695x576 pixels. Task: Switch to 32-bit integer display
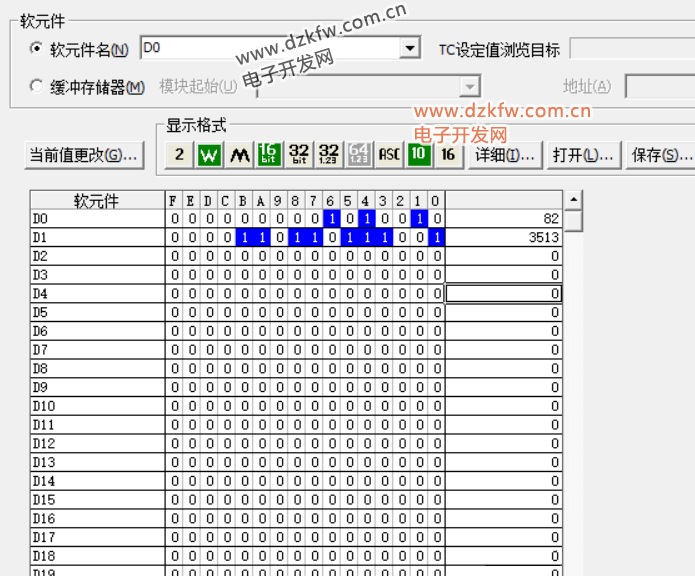[299, 154]
